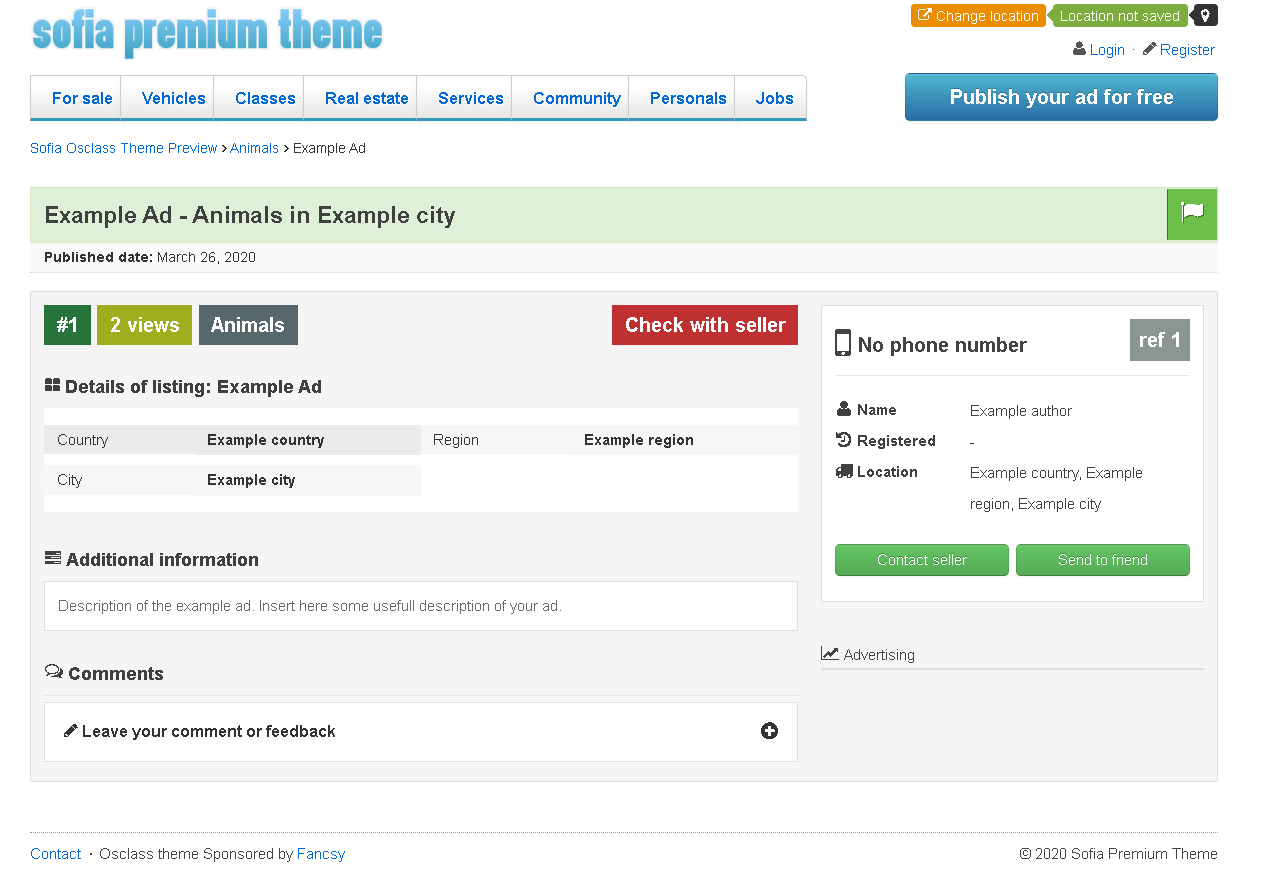The image size is (1268, 888).
Task: Click the Contact seller button
Action: [x=922, y=560]
